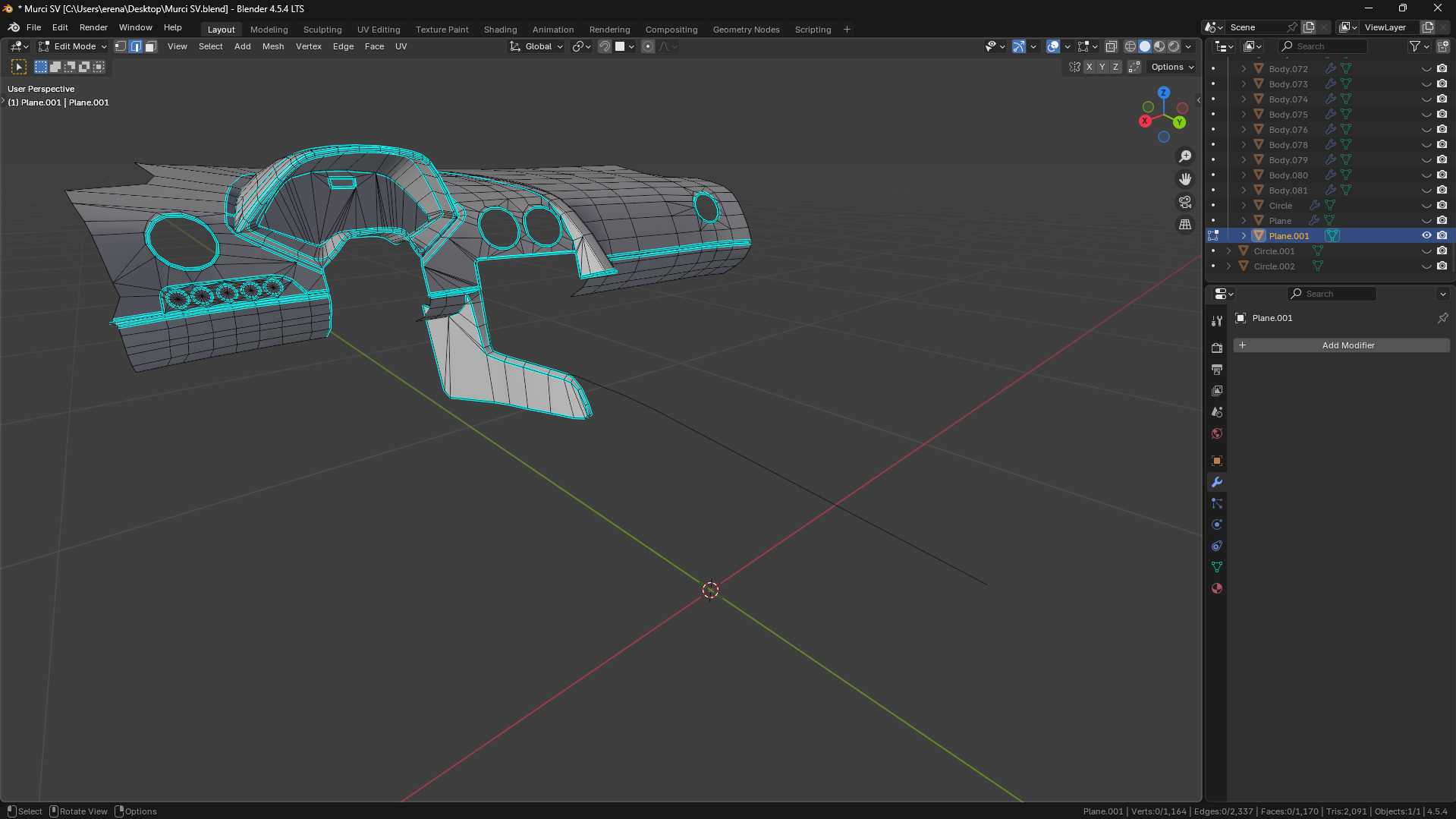Click the Select Box tool icon
1456x819 pixels.
tap(19, 67)
